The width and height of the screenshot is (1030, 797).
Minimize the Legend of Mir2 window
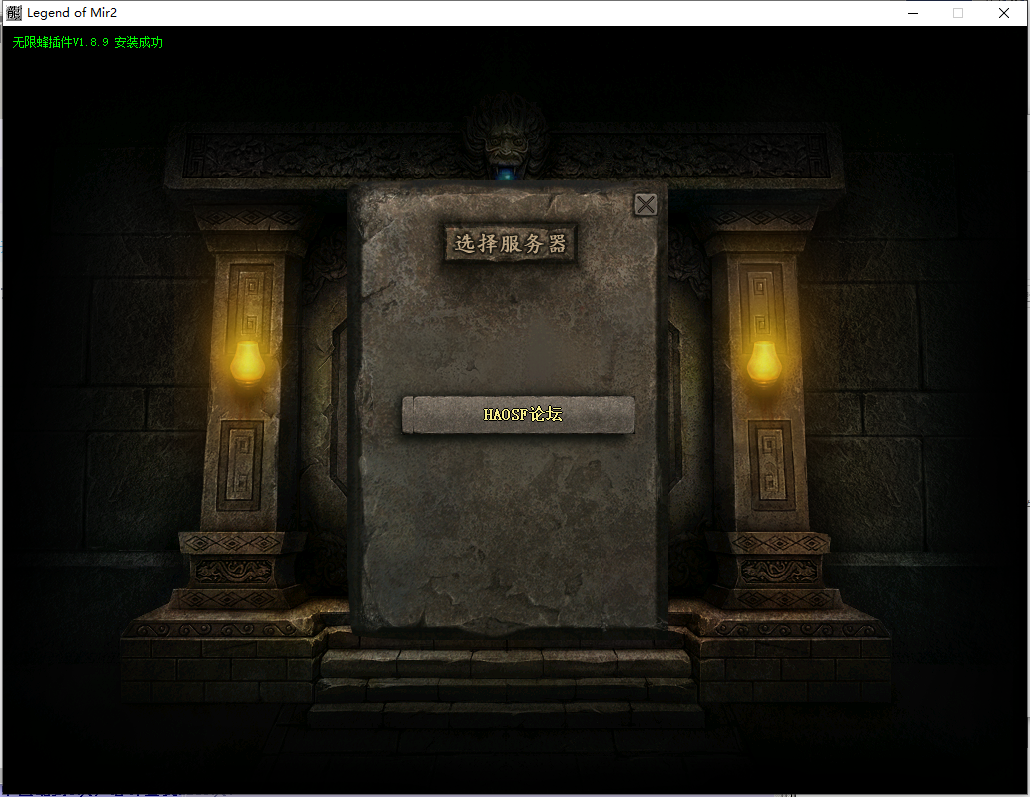point(913,13)
